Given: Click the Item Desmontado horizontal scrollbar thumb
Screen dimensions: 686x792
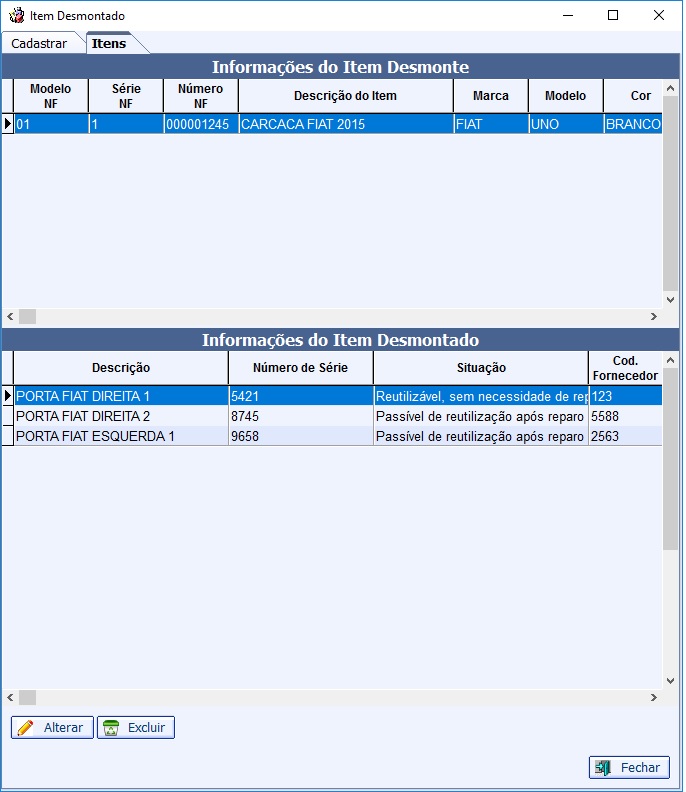Looking at the screenshot, I should click(x=27, y=698).
